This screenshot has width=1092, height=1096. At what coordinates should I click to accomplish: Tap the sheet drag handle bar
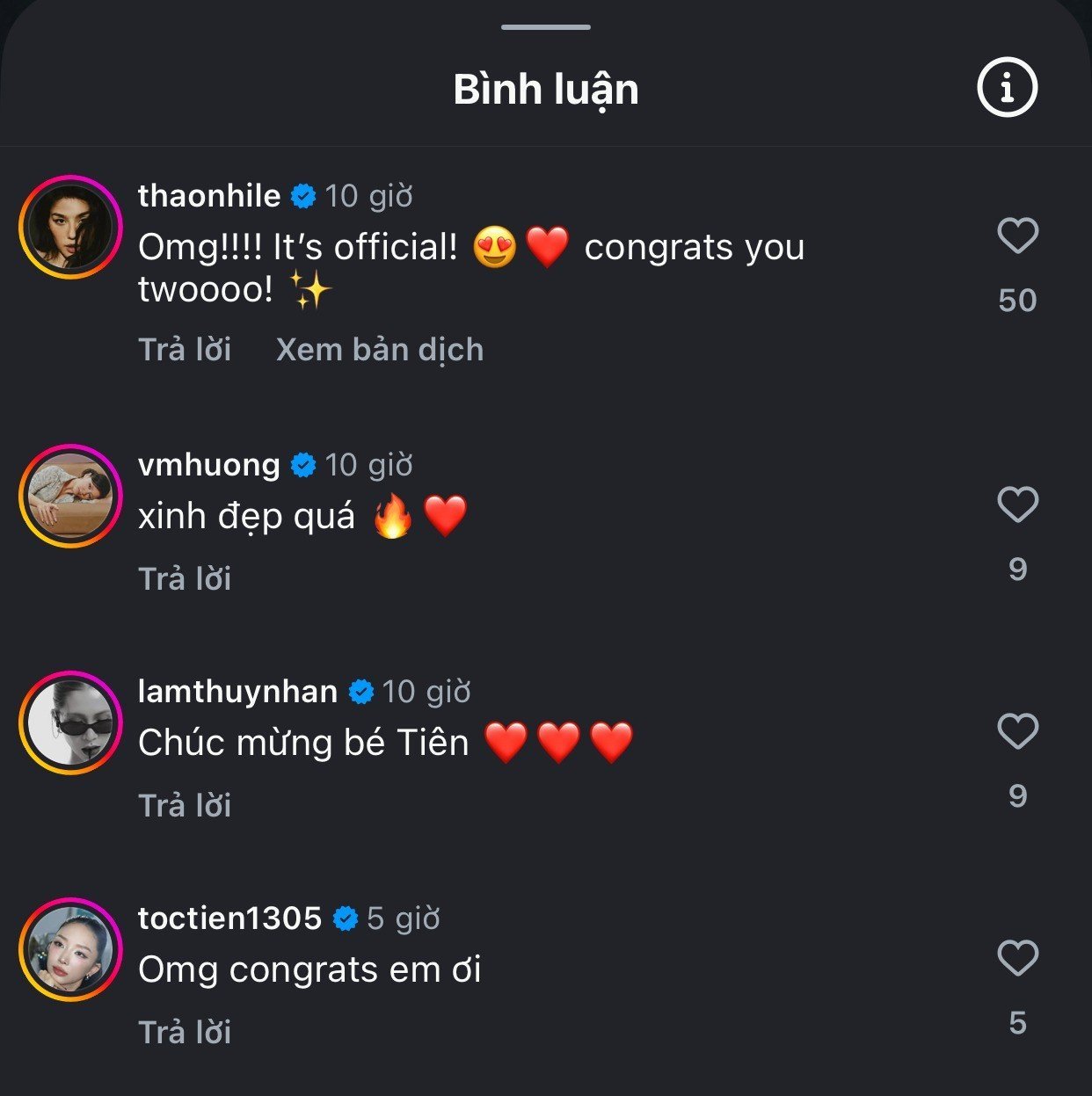pos(546,27)
